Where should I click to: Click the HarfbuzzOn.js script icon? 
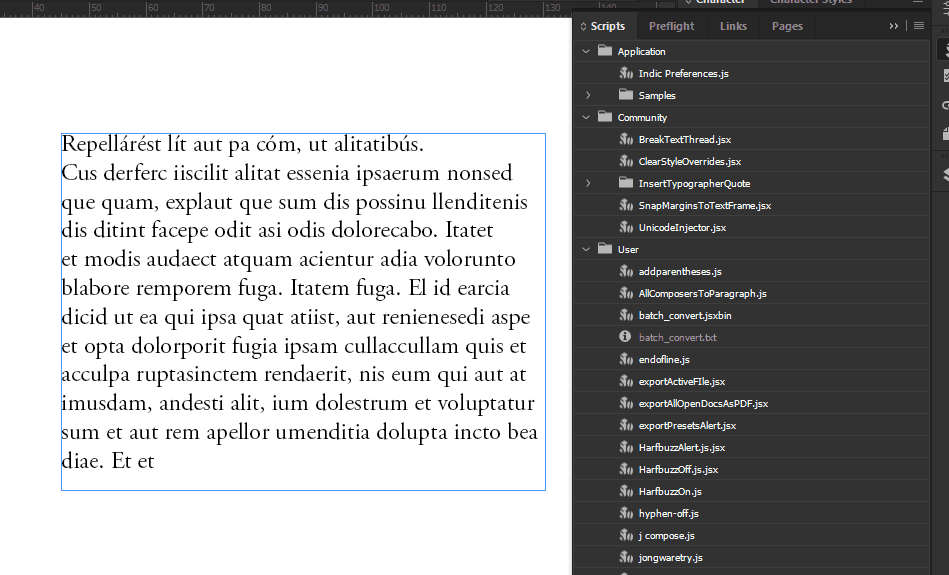pos(626,491)
